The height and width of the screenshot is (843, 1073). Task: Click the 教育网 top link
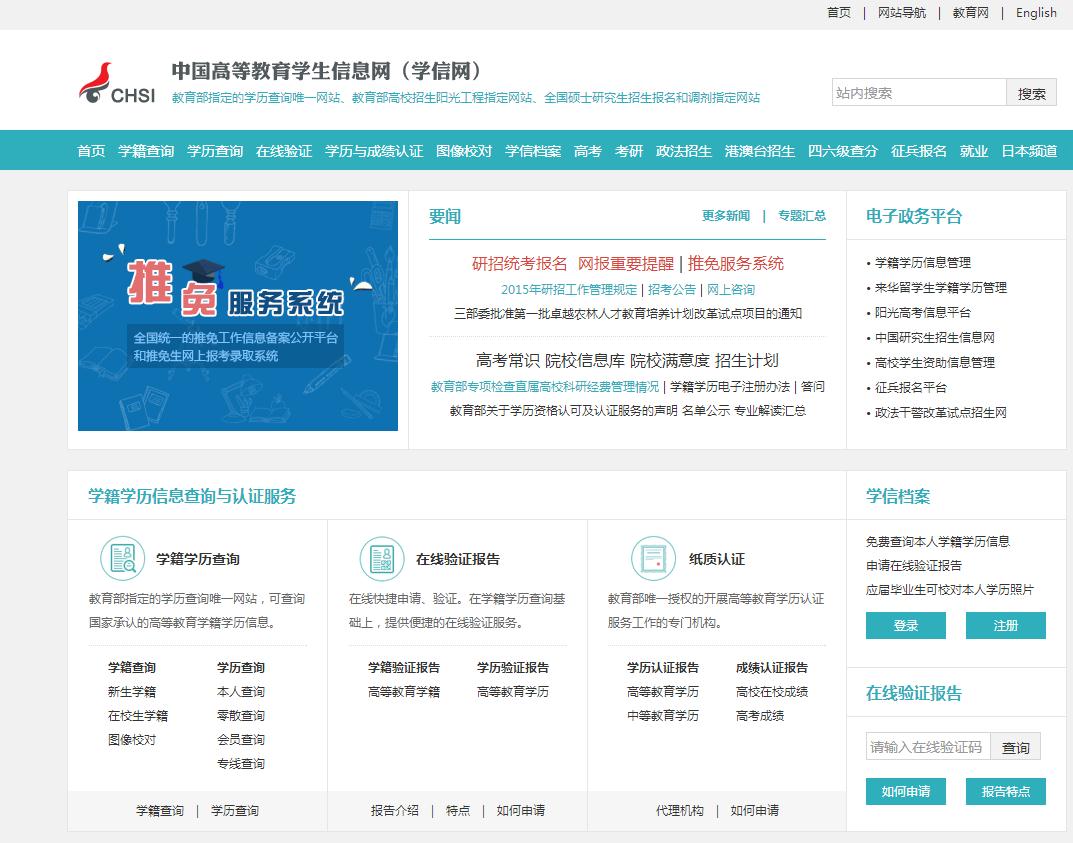click(x=970, y=12)
